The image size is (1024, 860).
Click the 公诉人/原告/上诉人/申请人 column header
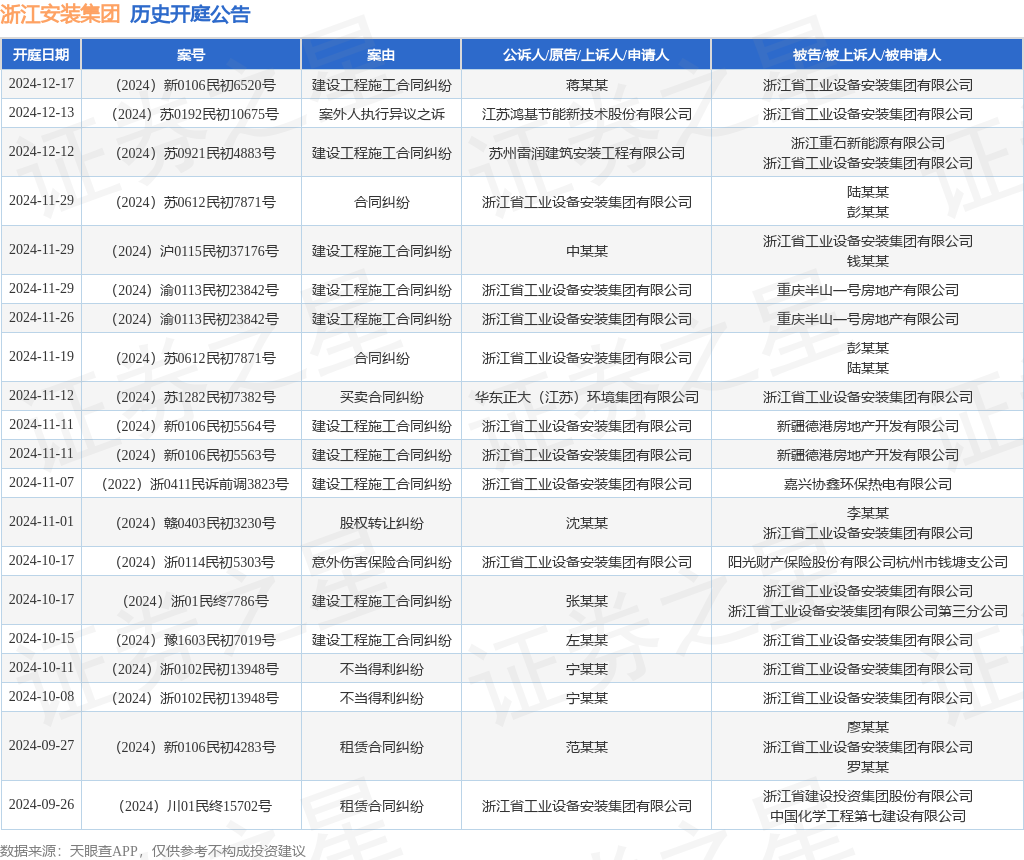(586, 55)
